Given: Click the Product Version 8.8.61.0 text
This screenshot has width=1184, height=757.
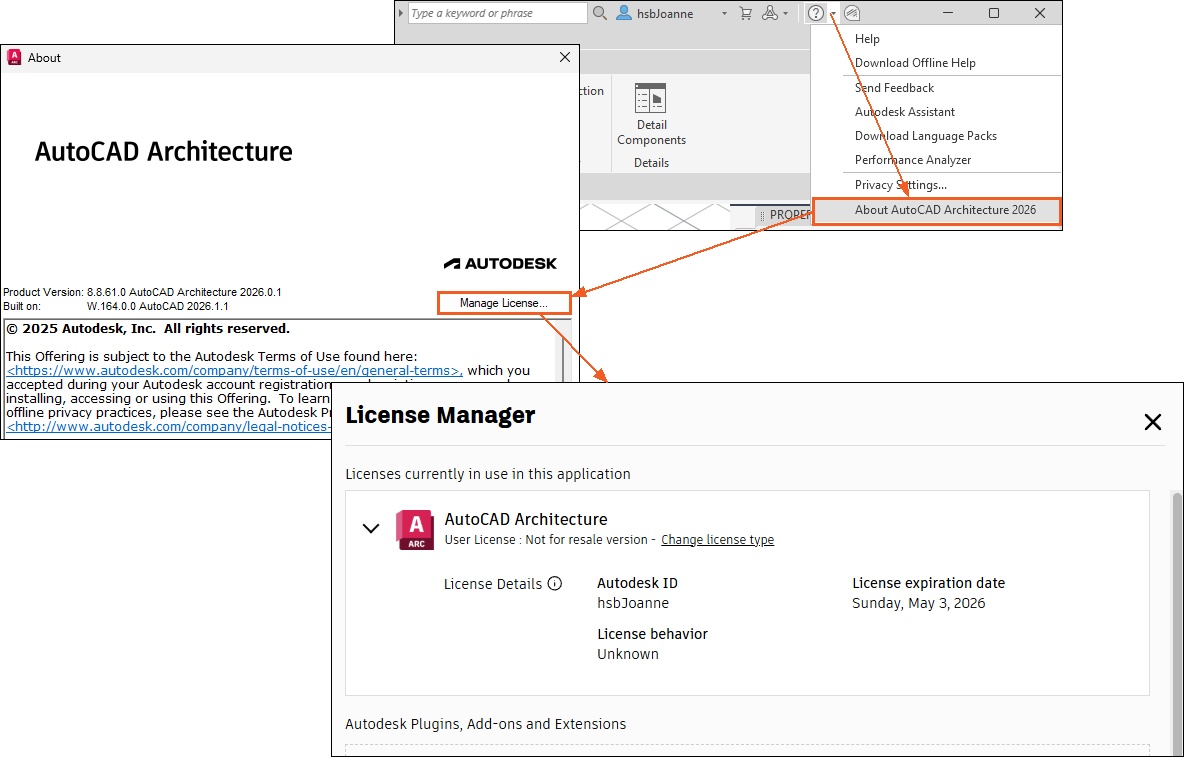Looking at the screenshot, I should [x=142, y=292].
